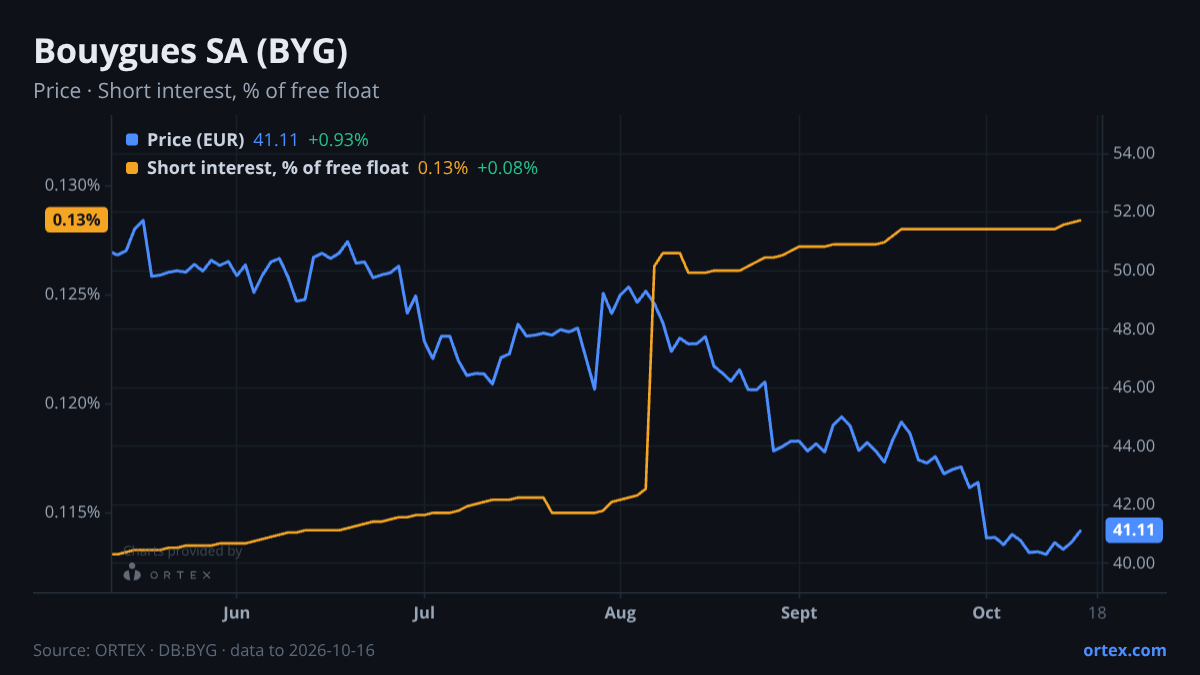Click the 46.00 right axis label
The height and width of the screenshot is (675, 1200).
[1134, 387]
